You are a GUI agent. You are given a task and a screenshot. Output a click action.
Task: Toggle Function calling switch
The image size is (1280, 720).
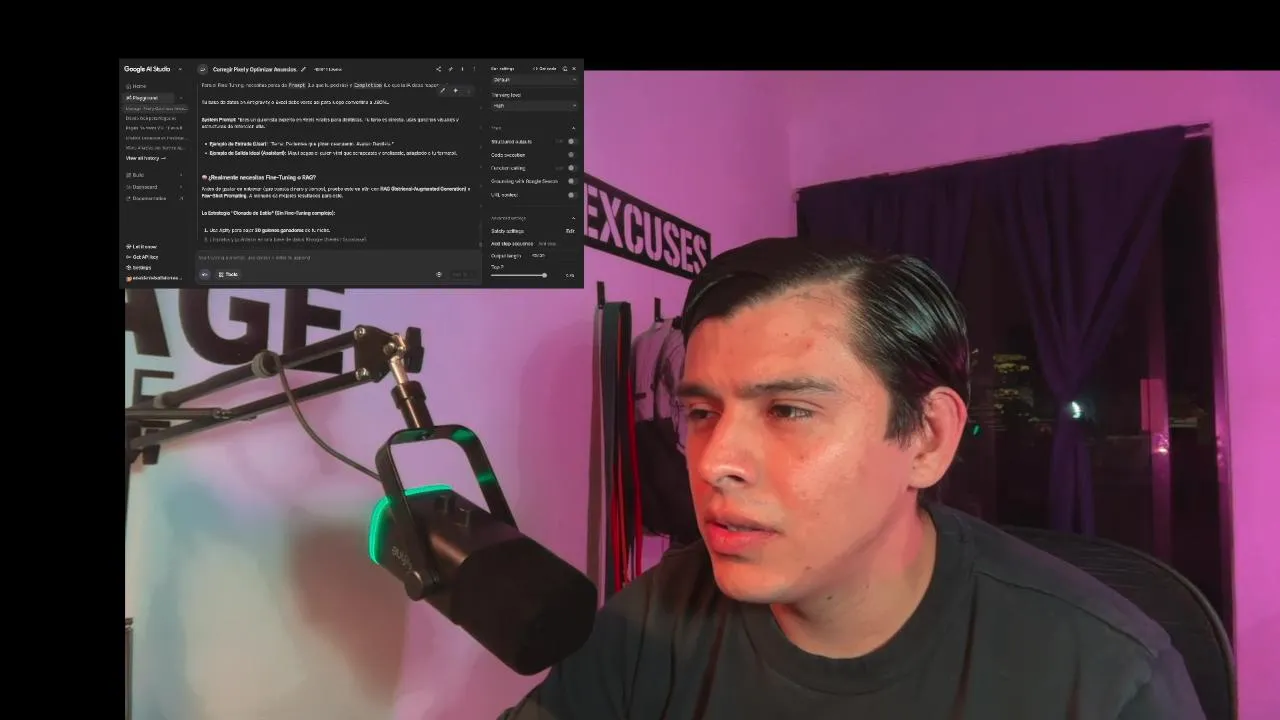tap(572, 168)
